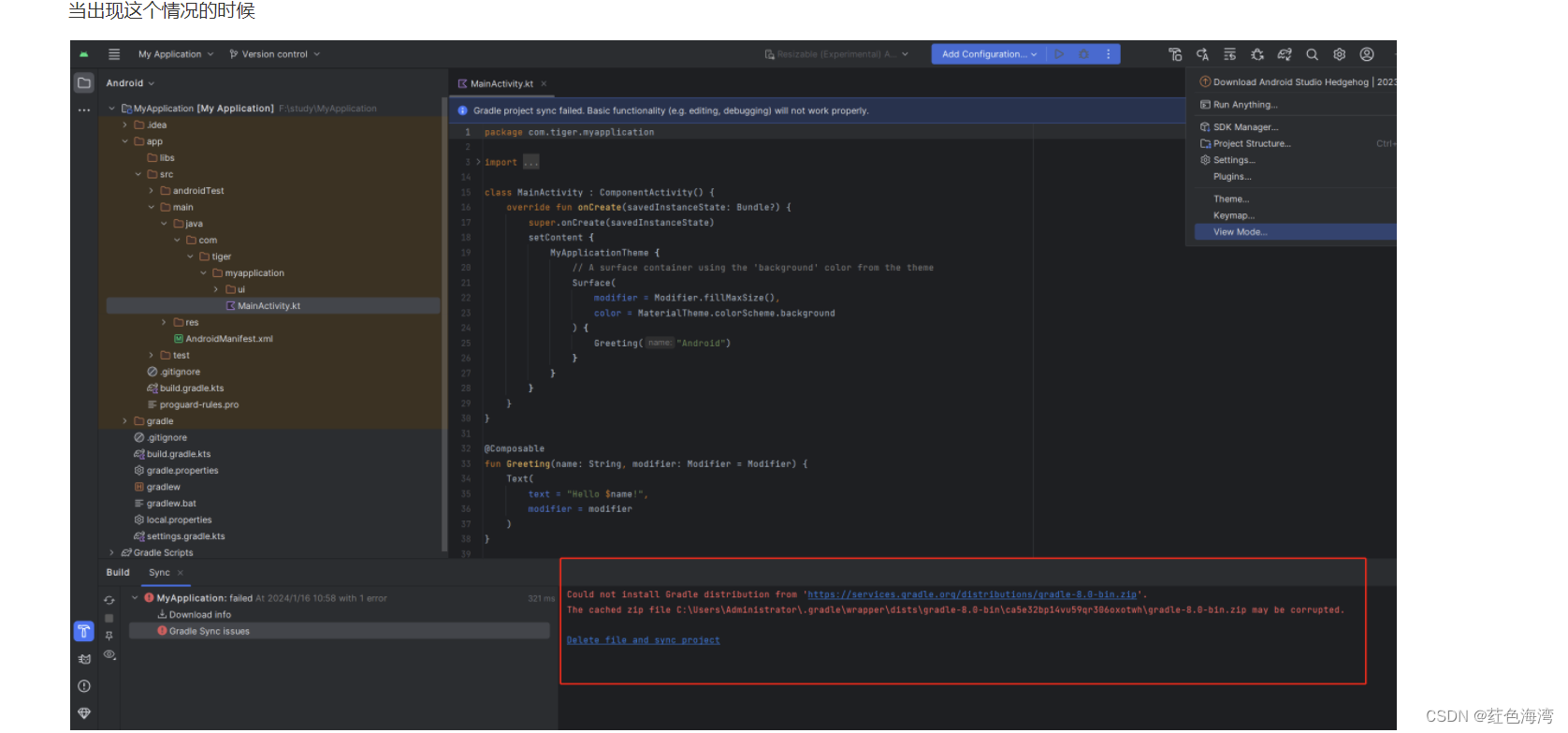
Task: Expand the androidTest folder
Action: [151, 191]
